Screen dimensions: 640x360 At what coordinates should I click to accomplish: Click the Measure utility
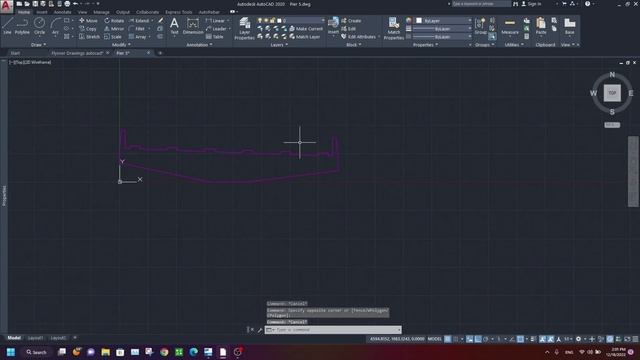510,26
